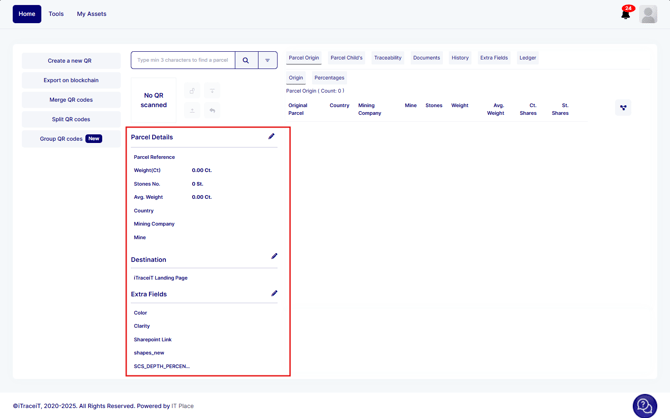
Task: Focus the parcel search input field
Action: 183,60
